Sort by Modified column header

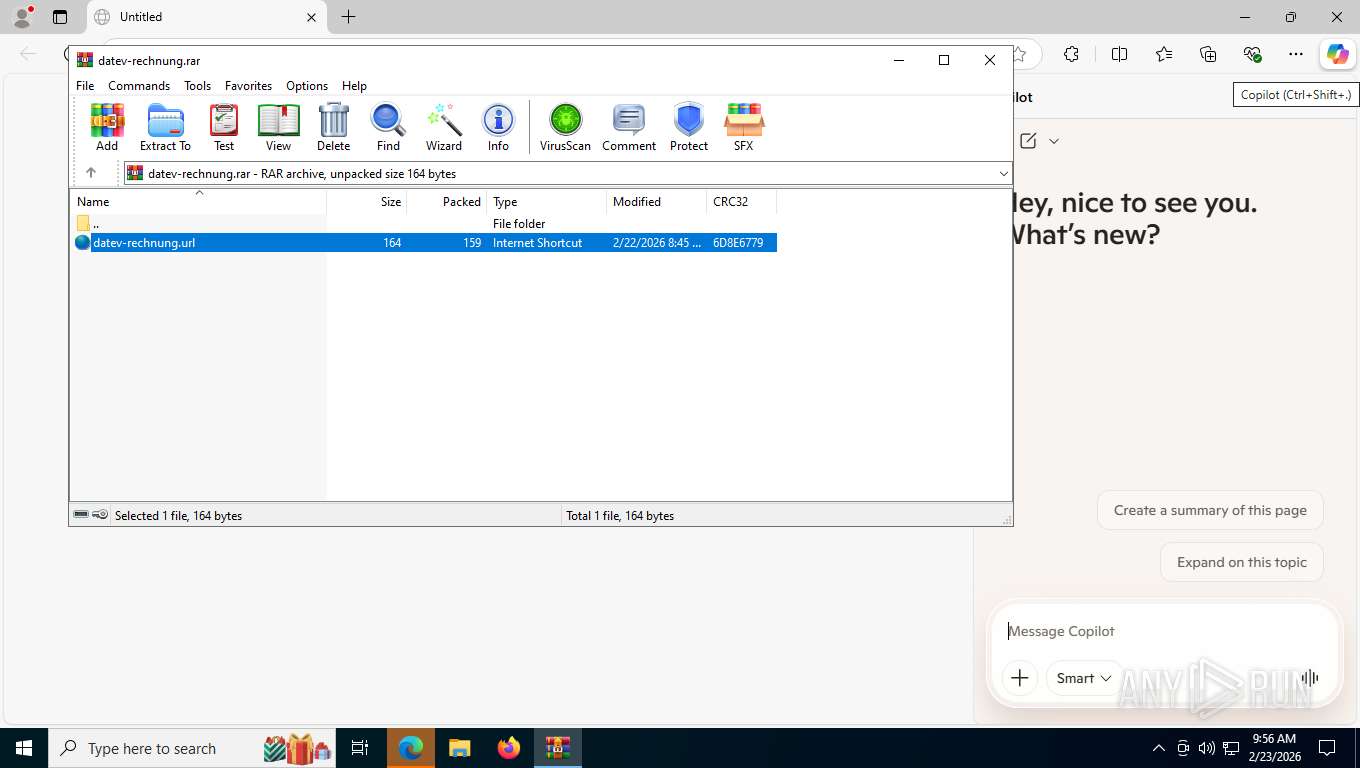pos(657,201)
